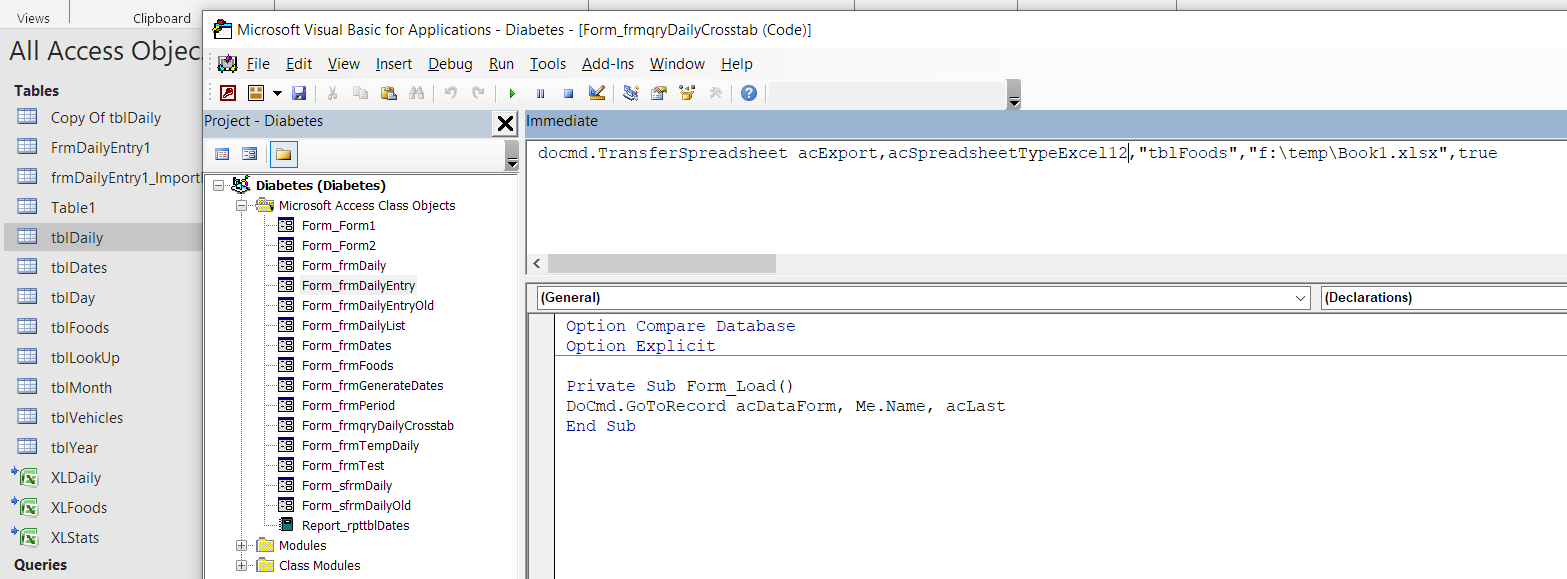Image resolution: width=1567 pixels, height=579 pixels.
Task: Click the Paste clipboard icon
Action: tap(389, 93)
